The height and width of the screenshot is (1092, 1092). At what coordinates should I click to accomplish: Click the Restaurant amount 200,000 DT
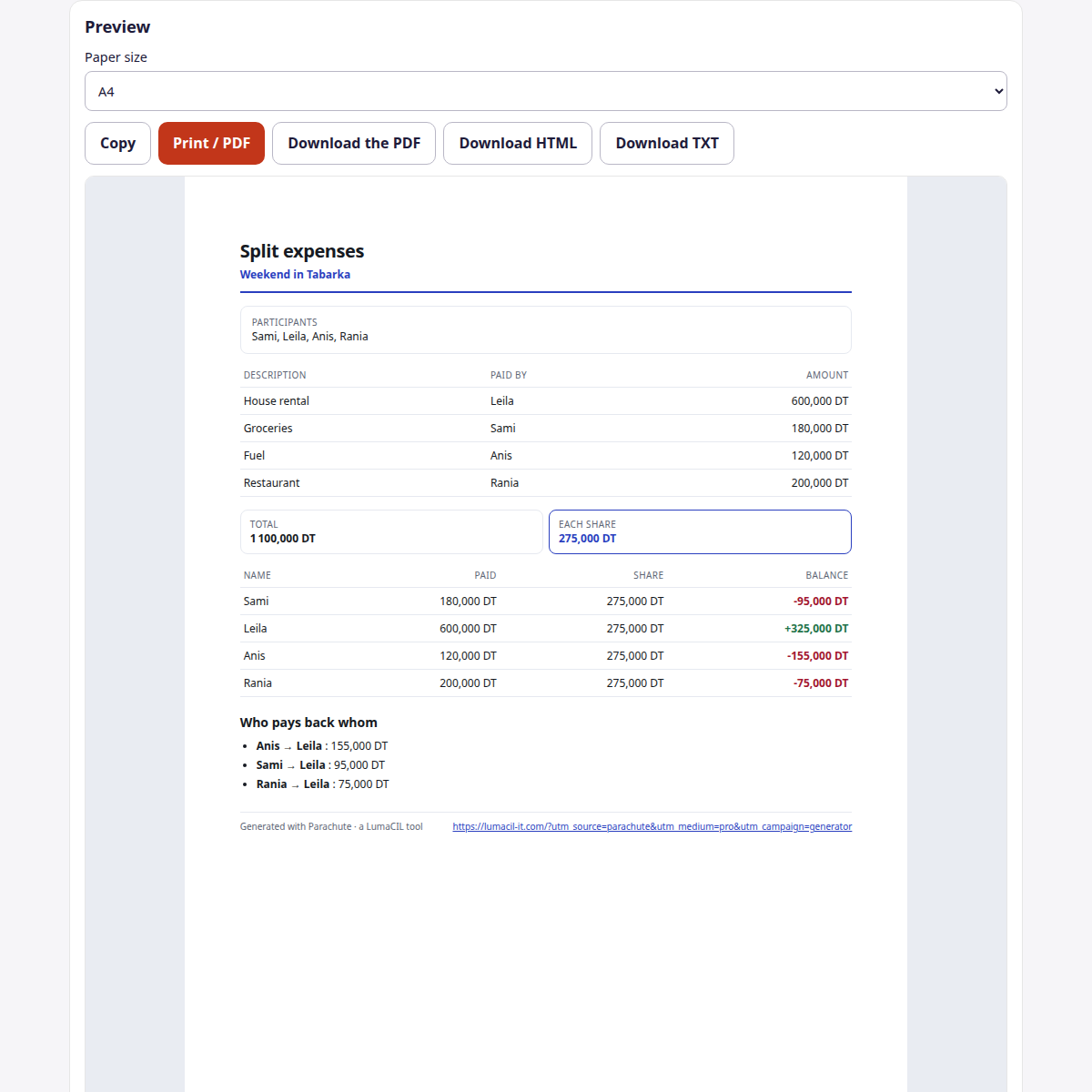coord(820,482)
